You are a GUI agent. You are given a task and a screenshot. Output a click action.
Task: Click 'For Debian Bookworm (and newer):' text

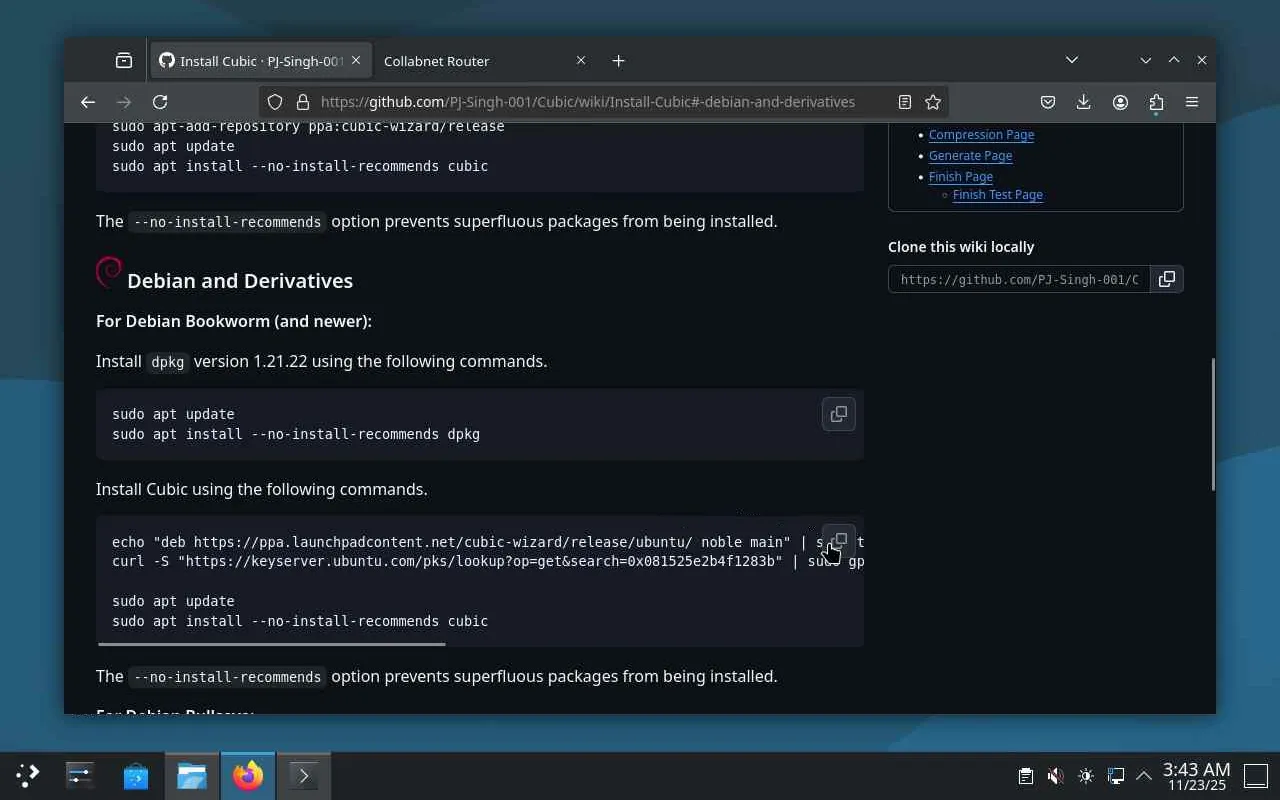[234, 321]
